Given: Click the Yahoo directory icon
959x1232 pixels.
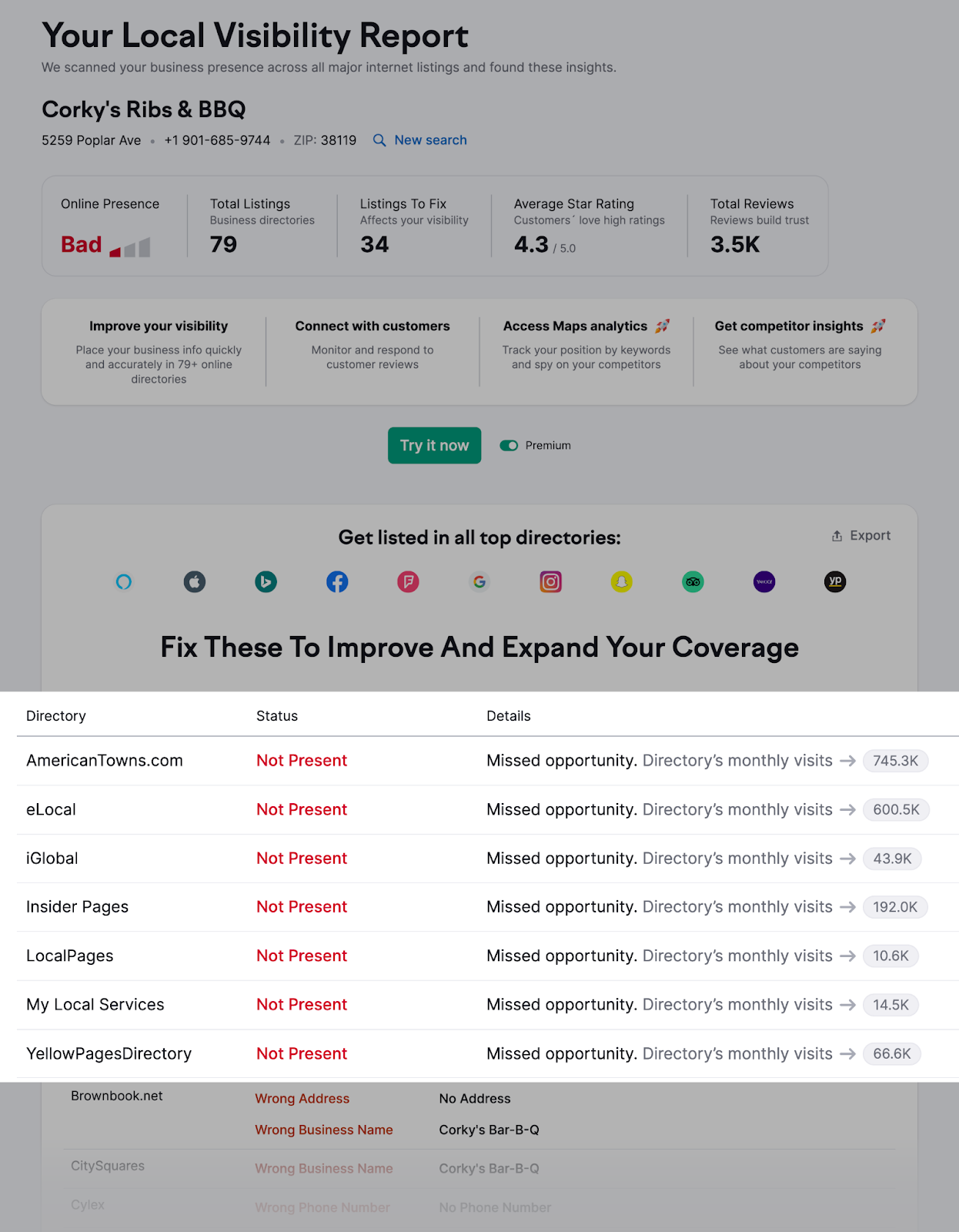Looking at the screenshot, I should click(x=764, y=582).
